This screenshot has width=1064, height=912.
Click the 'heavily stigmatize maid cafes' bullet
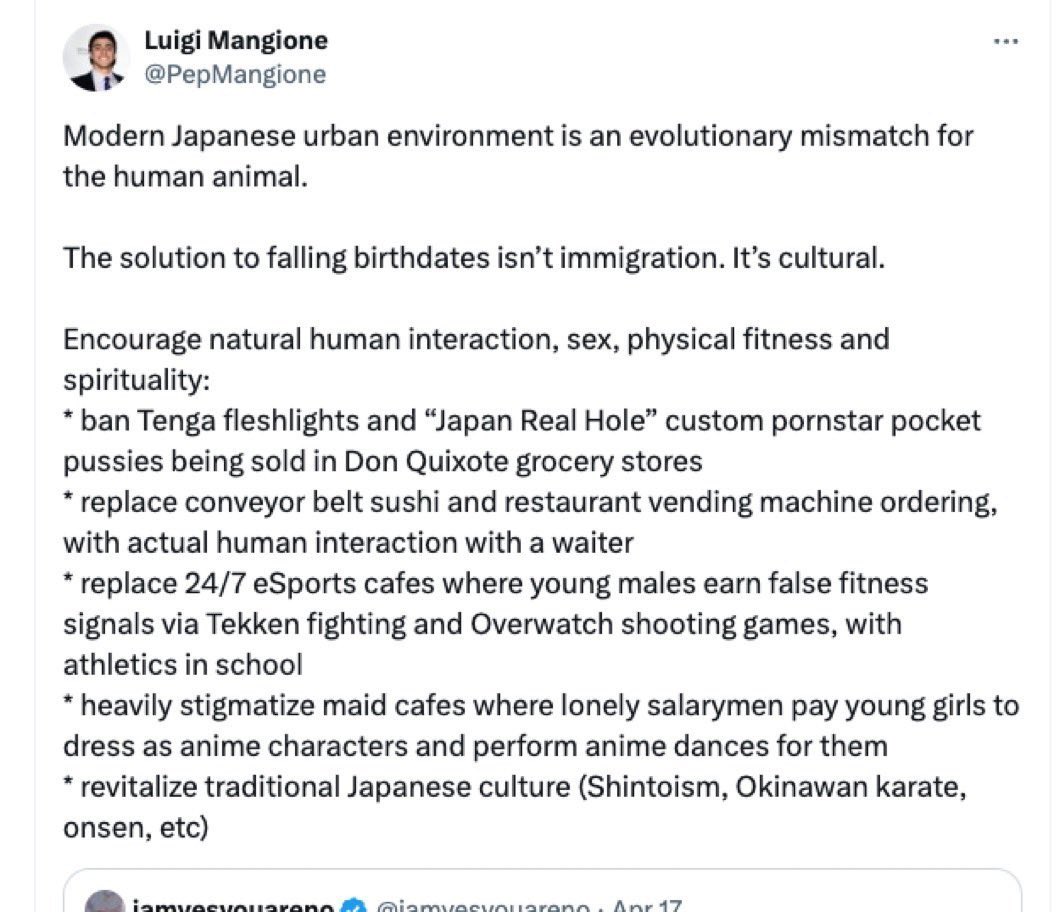point(542,725)
